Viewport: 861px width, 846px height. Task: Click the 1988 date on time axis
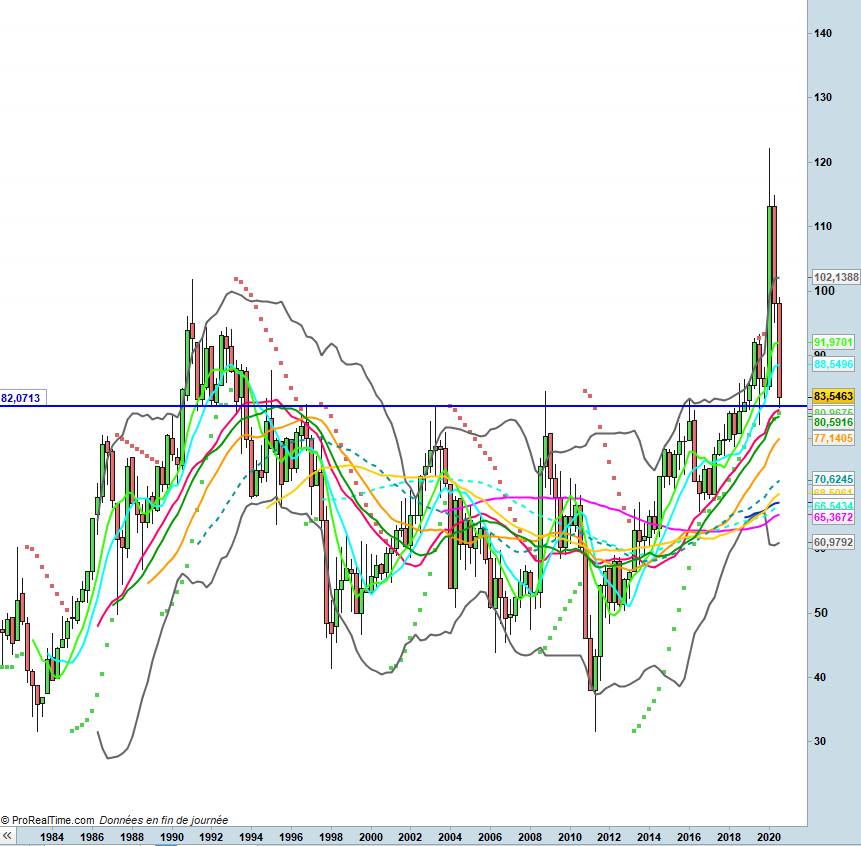click(132, 837)
